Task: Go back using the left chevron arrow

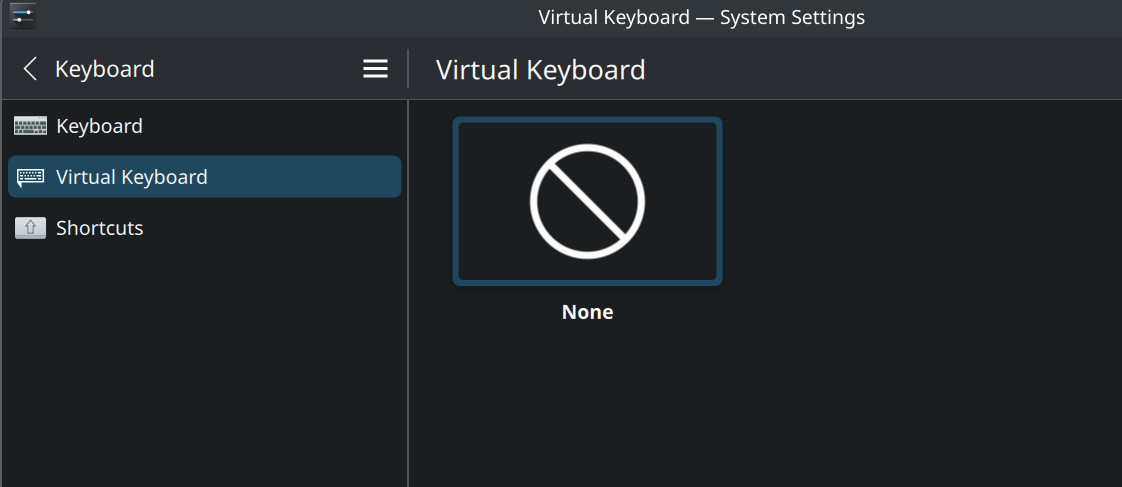Action: click(x=30, y=69)
